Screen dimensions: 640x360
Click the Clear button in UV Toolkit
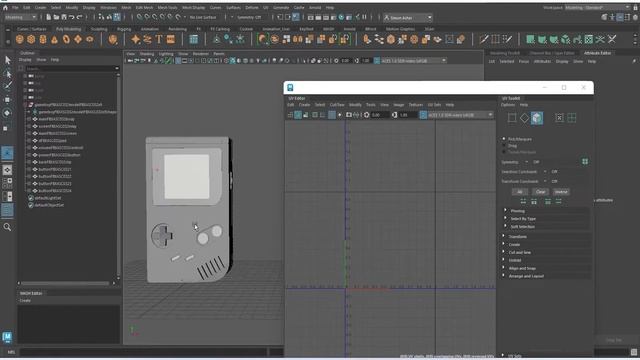[540, 192]
